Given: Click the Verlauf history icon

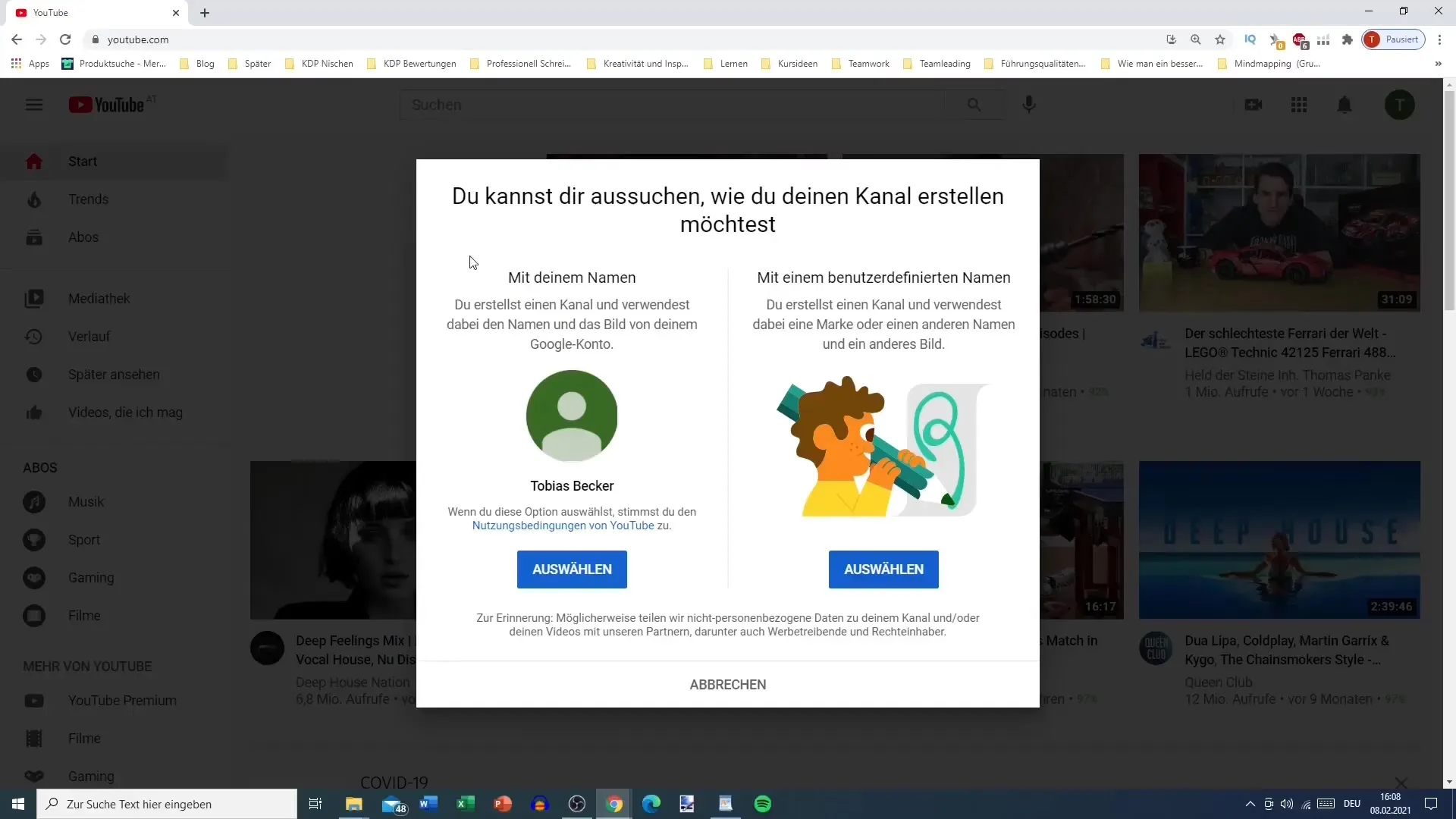Looking at the screenshot, I should [34, 336].
